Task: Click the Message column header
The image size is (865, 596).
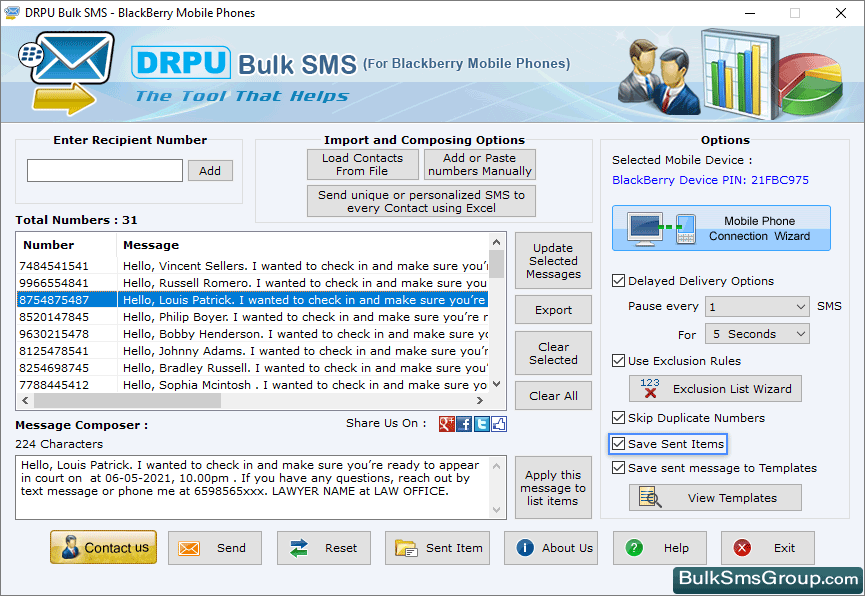Action: (x=303, y=245)
